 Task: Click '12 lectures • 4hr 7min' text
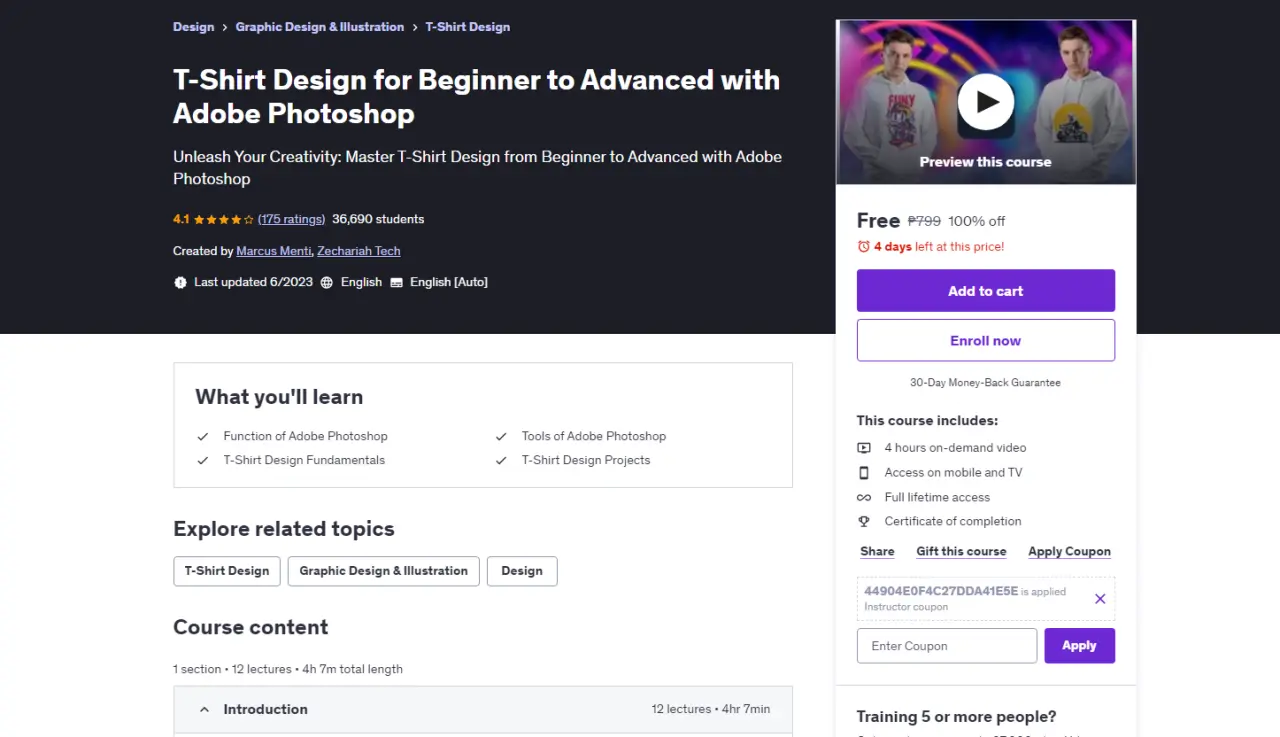pyautogui.click(x=711, y=709)
